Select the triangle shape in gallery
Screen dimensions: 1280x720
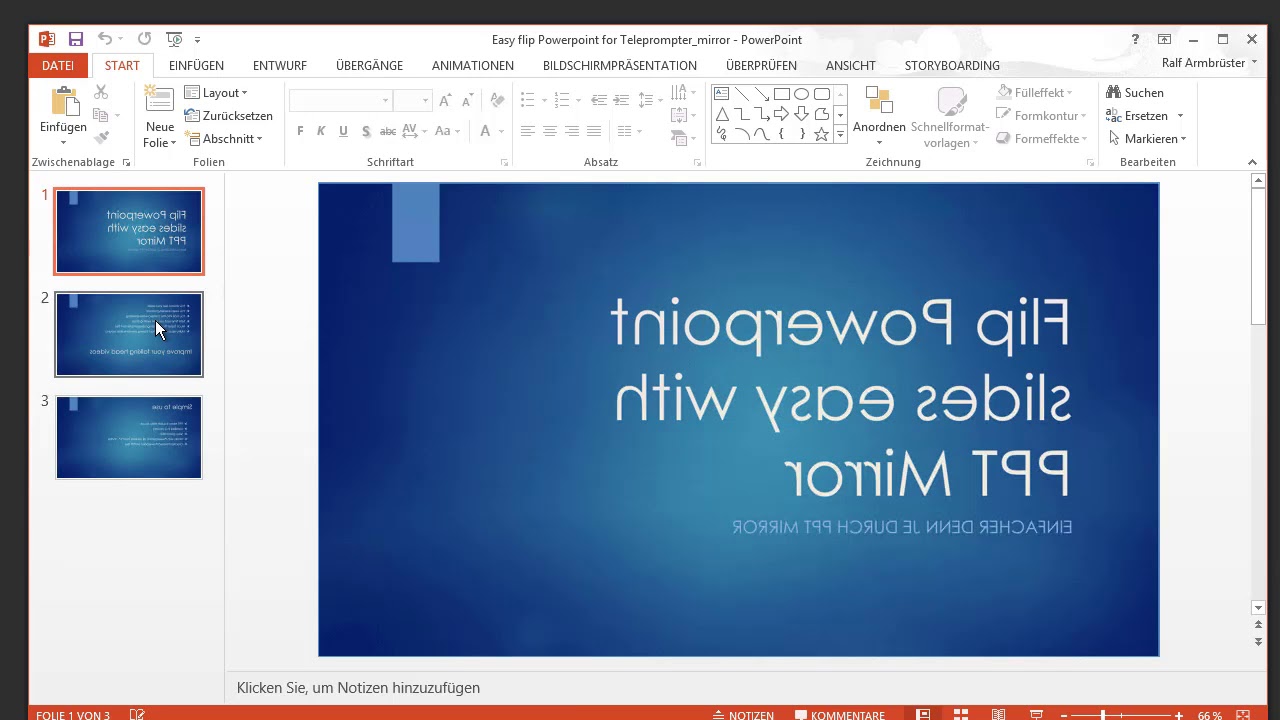click(721, 114)
